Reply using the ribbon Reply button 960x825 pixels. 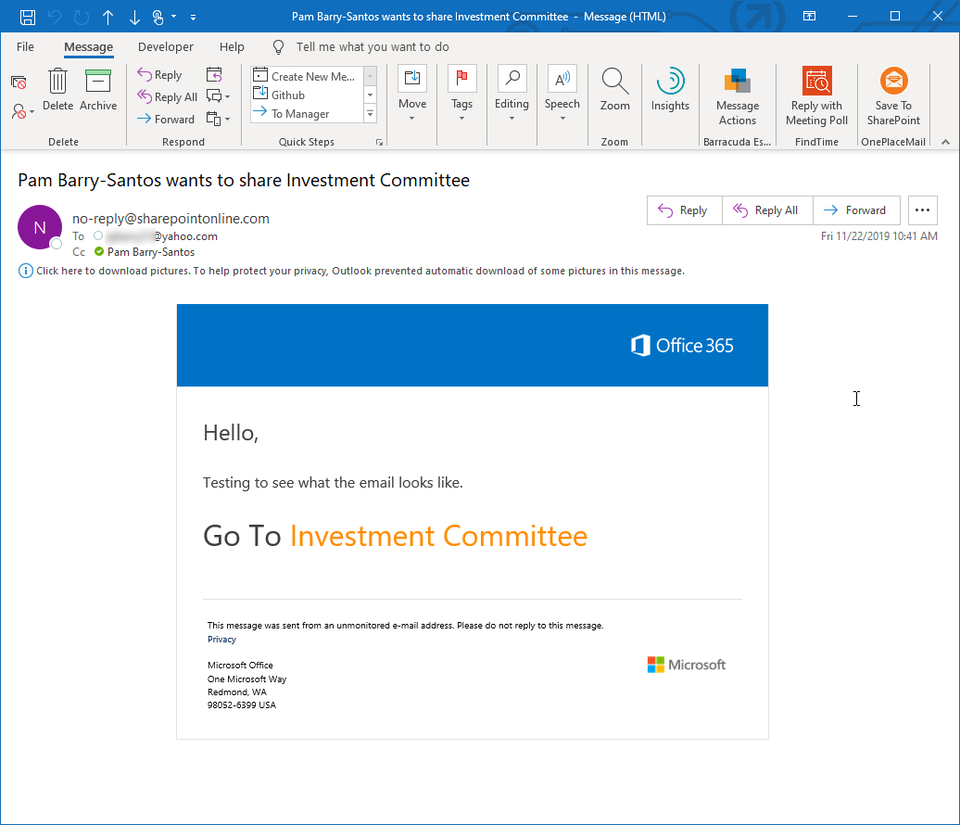160,75
